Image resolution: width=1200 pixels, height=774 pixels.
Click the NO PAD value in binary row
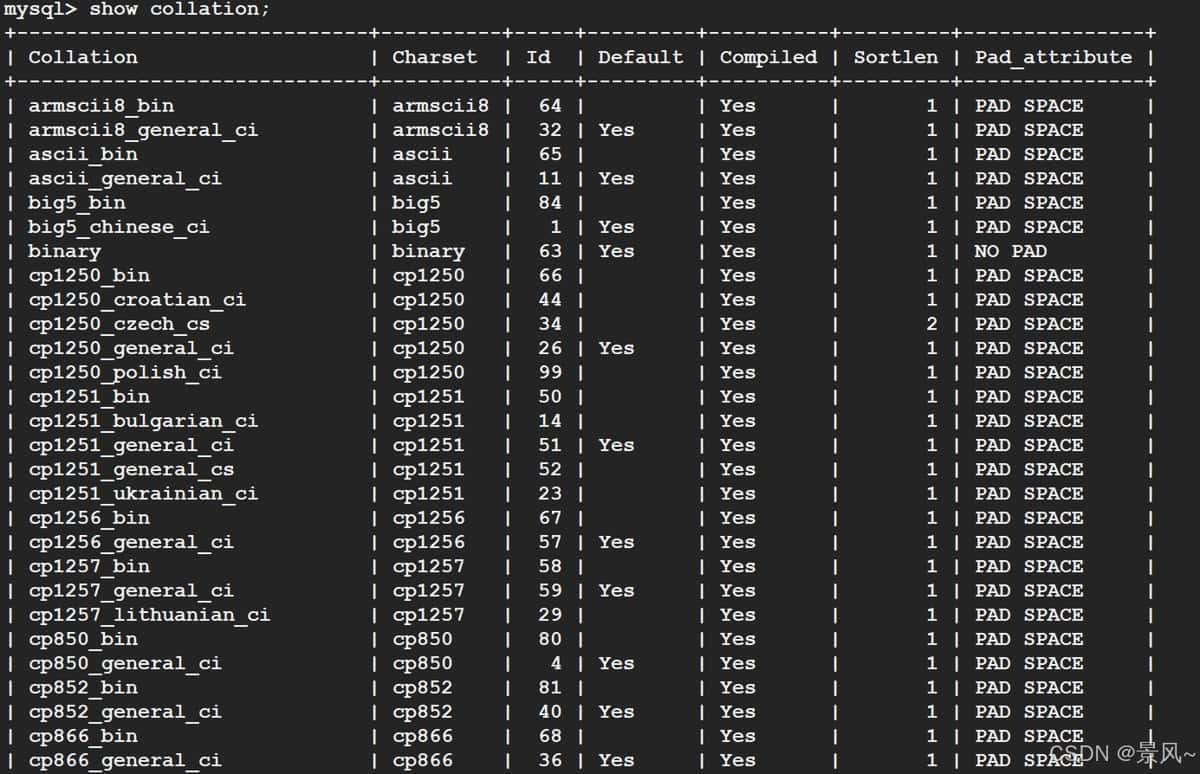pyautogui.click(x=1011, y=251)
